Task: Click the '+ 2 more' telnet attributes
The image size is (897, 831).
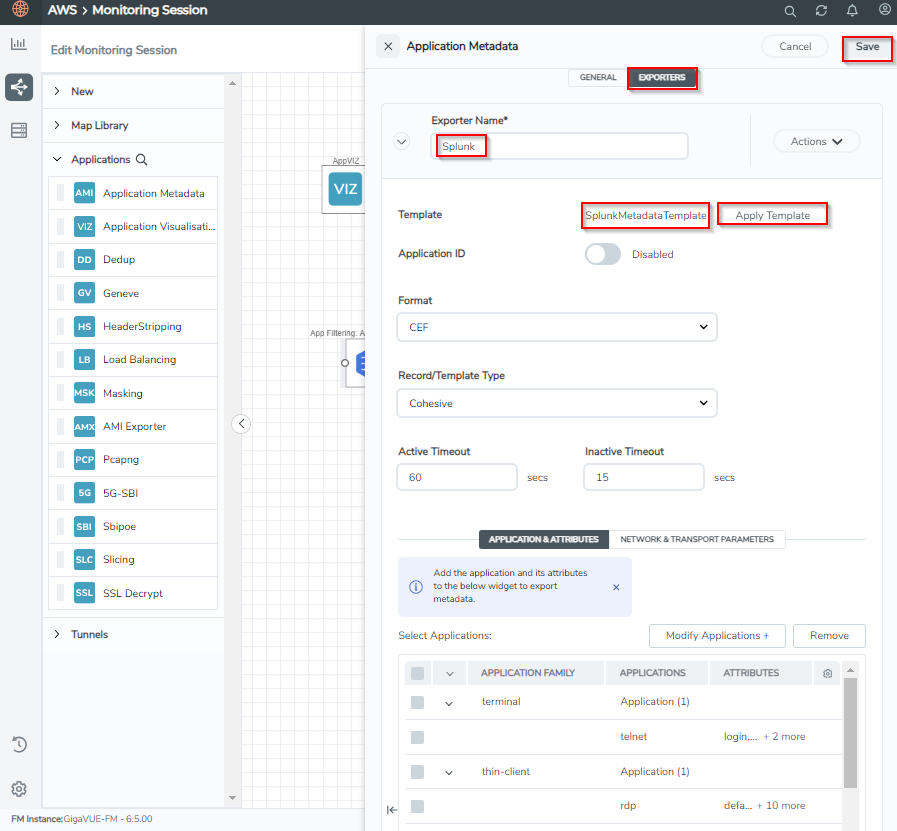Action: pyautogui.click(x=784, y=737)
